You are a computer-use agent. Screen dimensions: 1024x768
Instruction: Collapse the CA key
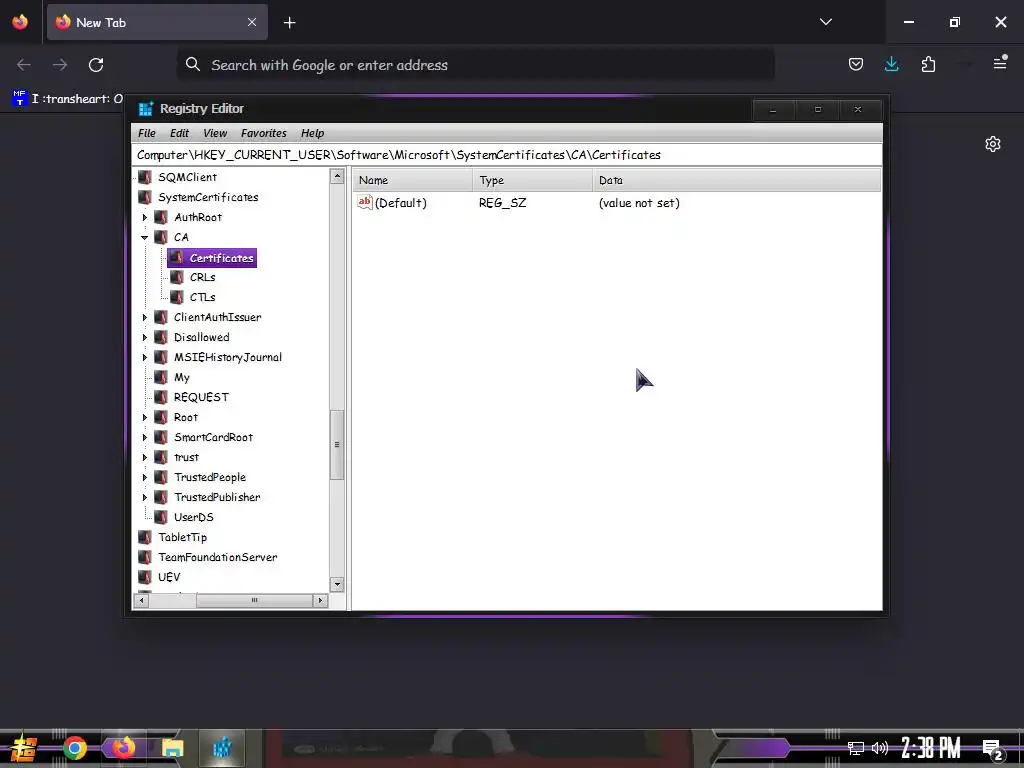click(x=145, y=238)
